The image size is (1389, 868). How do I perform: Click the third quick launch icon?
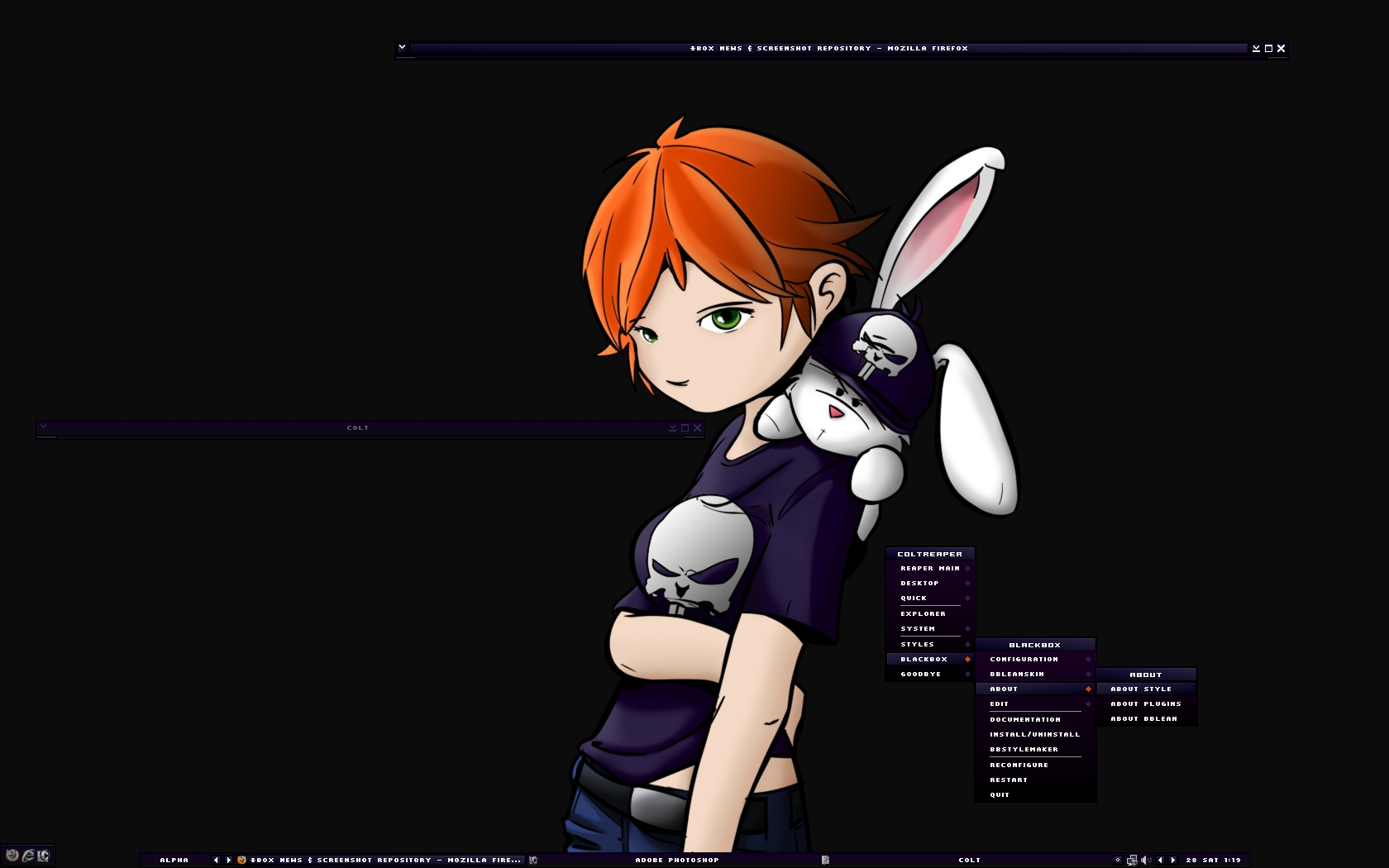point(44,856)
